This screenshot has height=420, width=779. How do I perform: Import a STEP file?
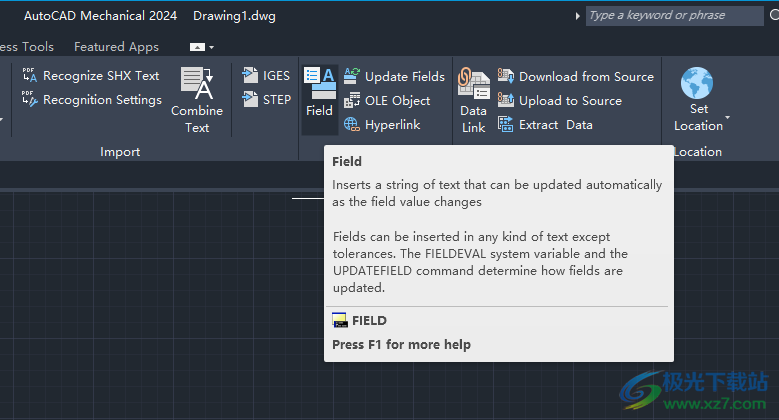[x=266, y=99]
